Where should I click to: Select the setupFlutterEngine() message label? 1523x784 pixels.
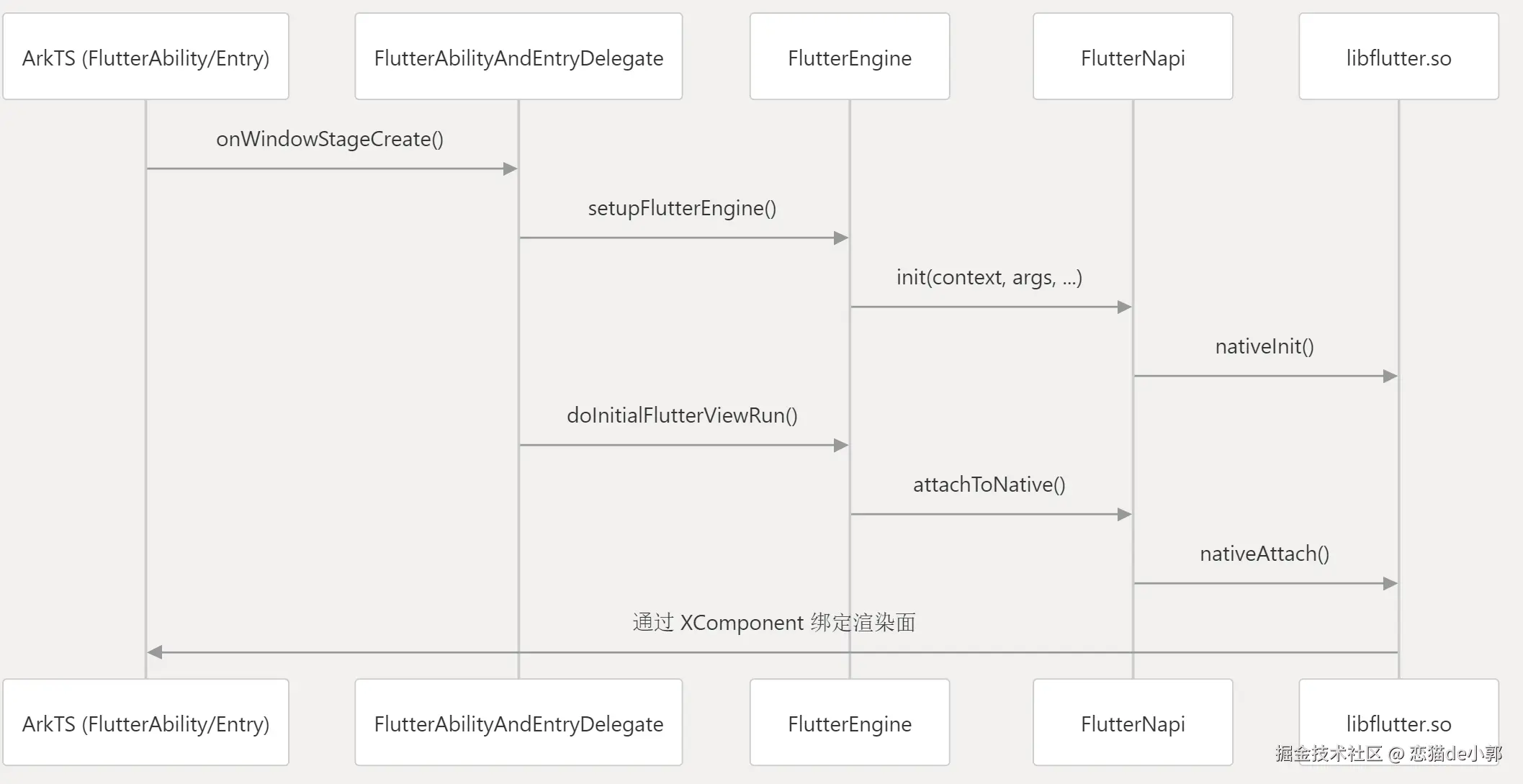[x=682, y=208]
